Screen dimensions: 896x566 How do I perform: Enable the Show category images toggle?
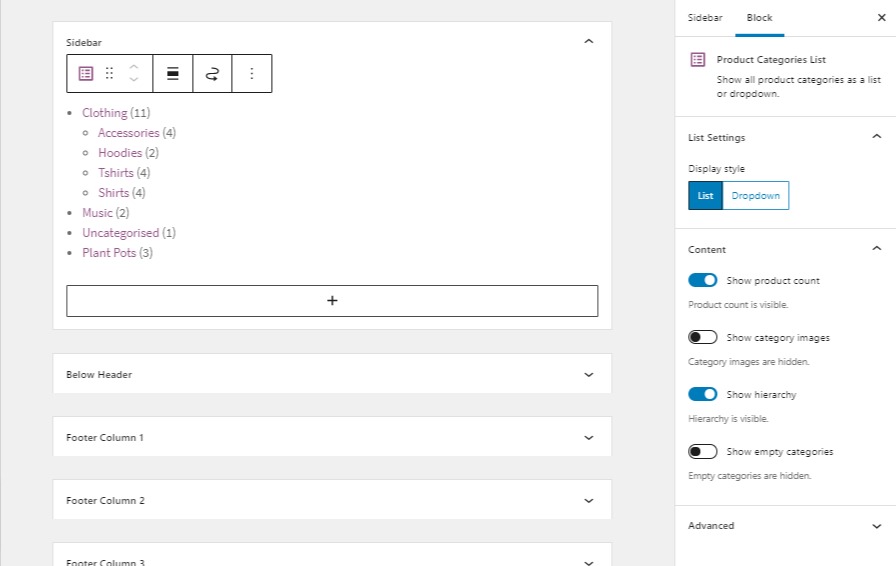(x=703, y=338)
